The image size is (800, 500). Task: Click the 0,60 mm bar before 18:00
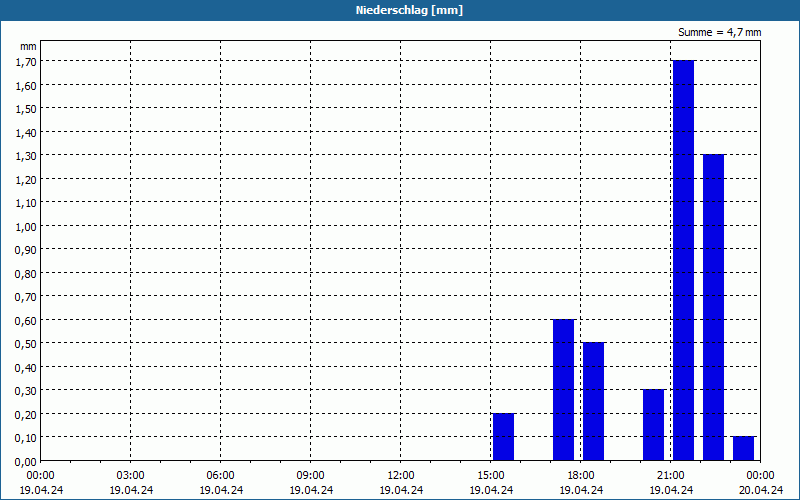coord(563,390)
